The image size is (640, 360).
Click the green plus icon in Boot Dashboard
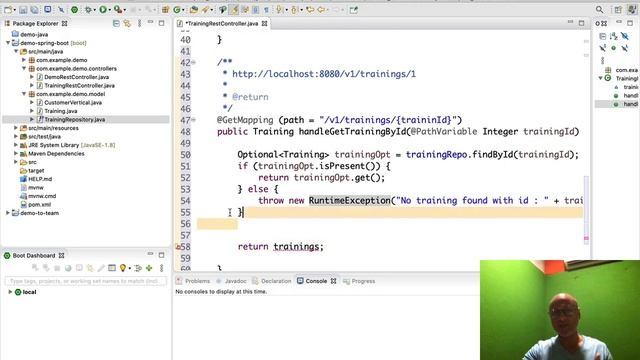[149, 268]
